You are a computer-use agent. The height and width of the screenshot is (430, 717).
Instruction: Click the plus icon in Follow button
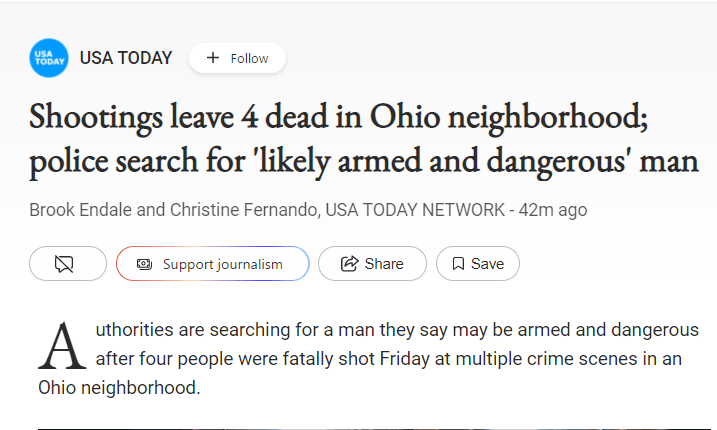click(212, 58)
